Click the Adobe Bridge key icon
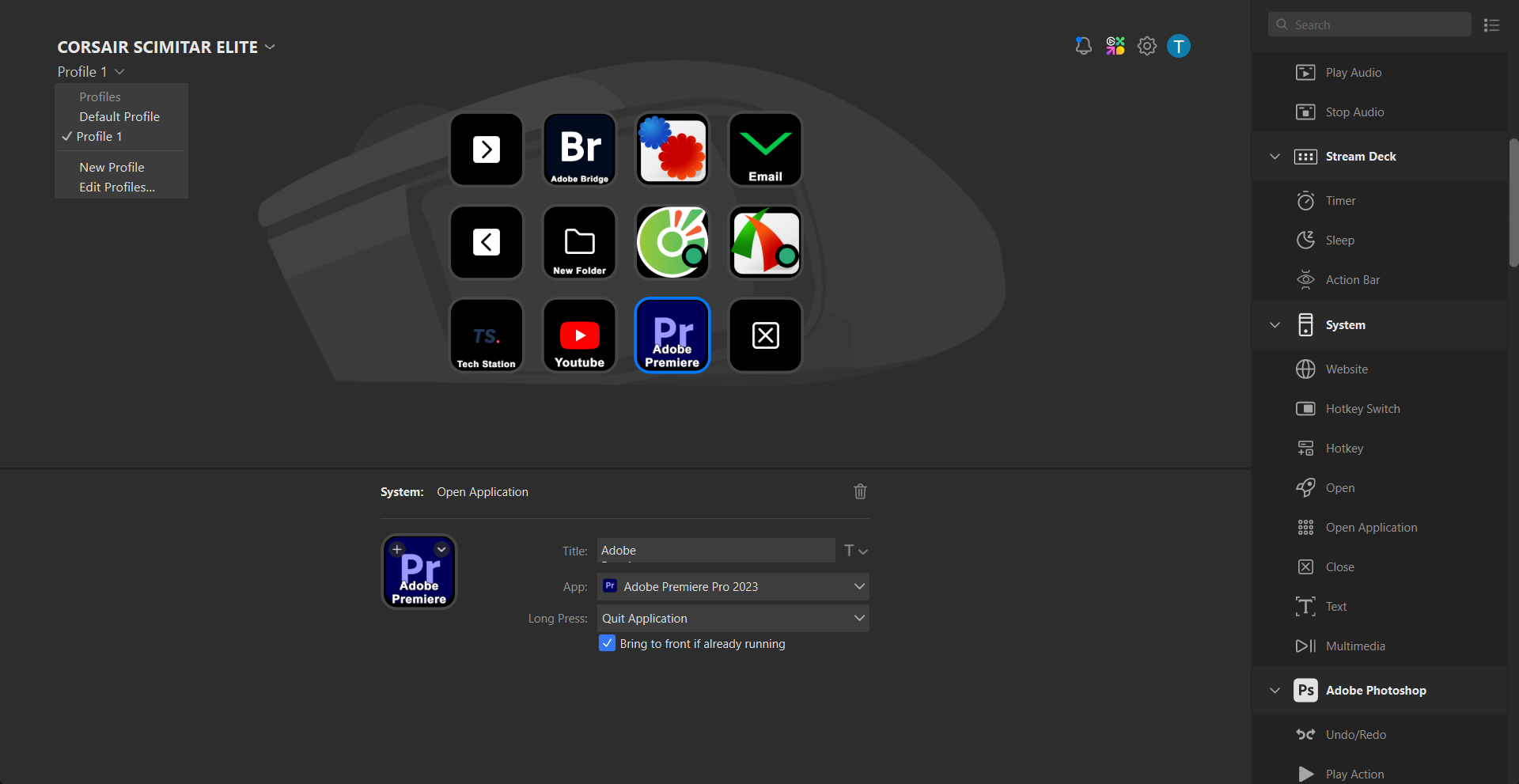 580,150
